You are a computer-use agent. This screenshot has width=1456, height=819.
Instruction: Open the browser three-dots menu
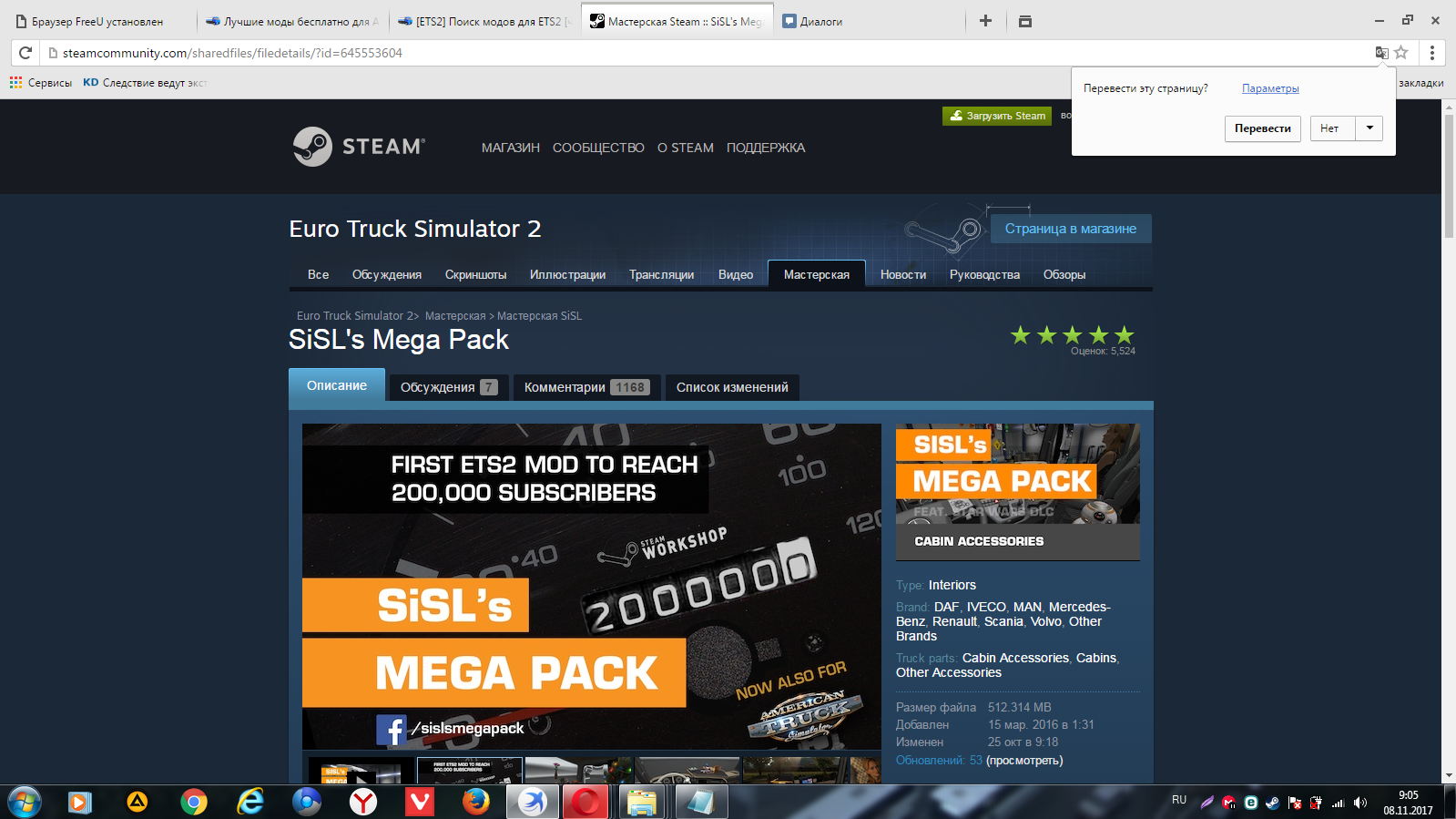point(1432,53)
